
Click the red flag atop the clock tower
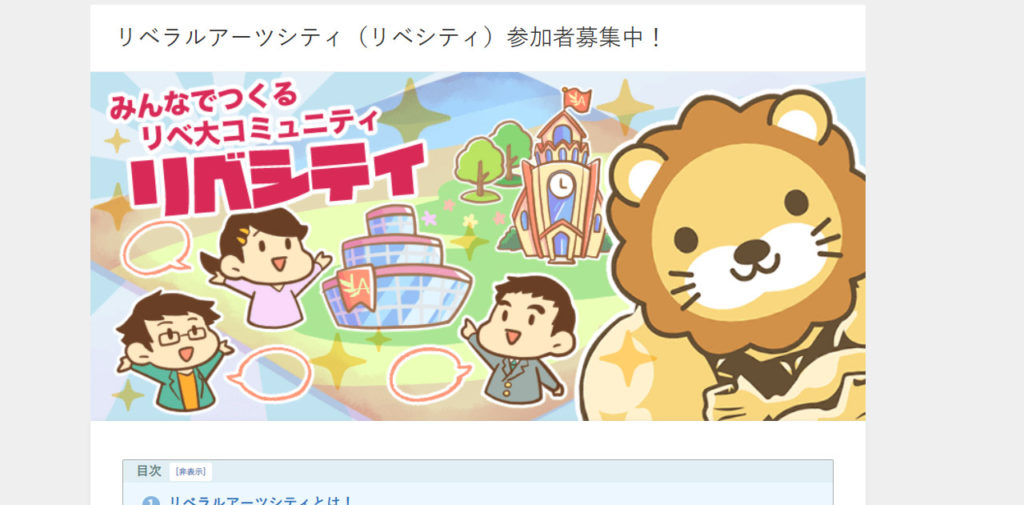pos(576,99)
